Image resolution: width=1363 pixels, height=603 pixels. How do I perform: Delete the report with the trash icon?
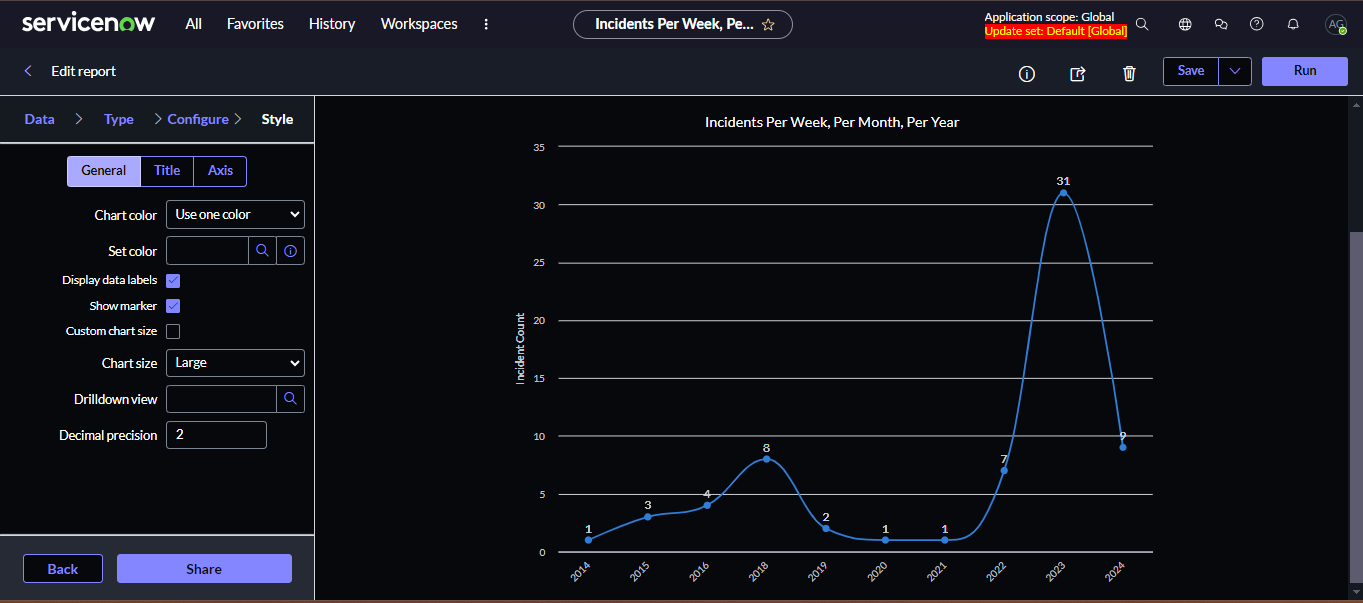(1129, 72)
